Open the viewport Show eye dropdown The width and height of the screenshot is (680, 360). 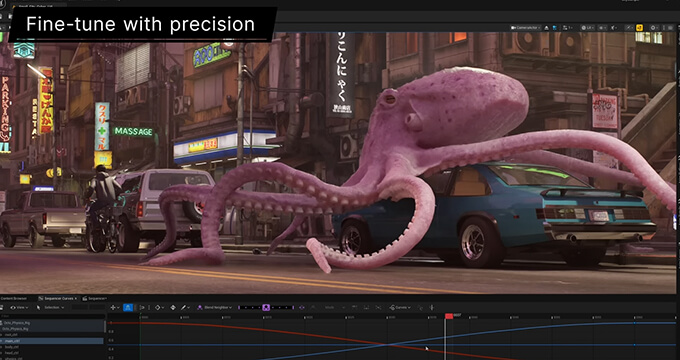click(603, 28)
